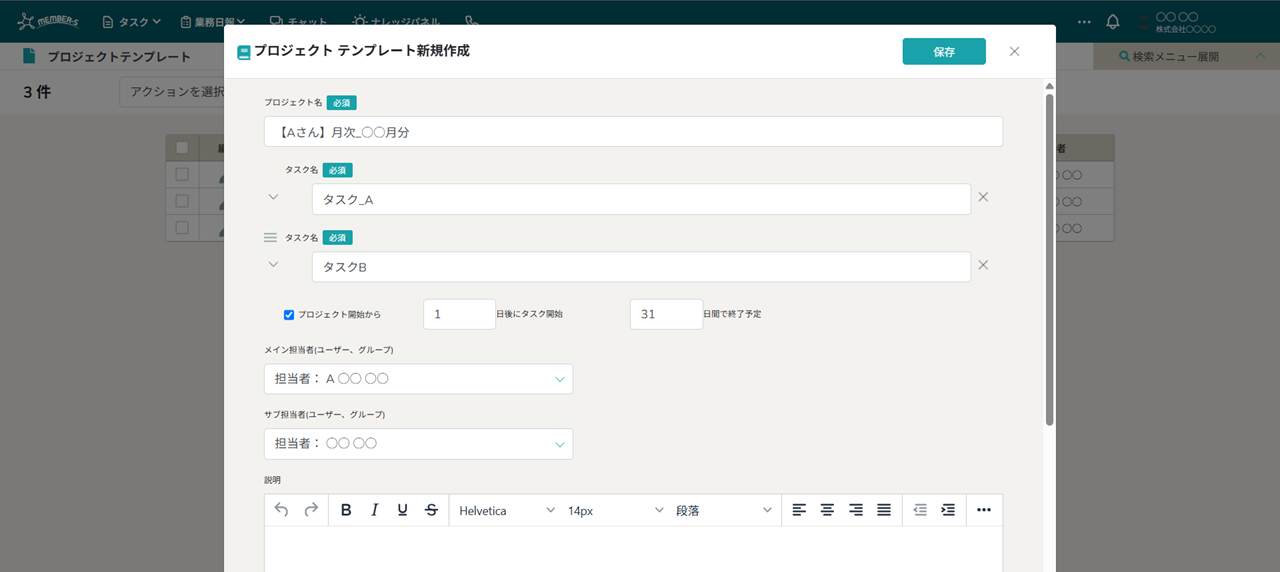Image resolution: width=1280 pixels, height=572 pixels.
Task: Open the header three-dots menu
Action: pyautogui.click(x=1085, y=22)
